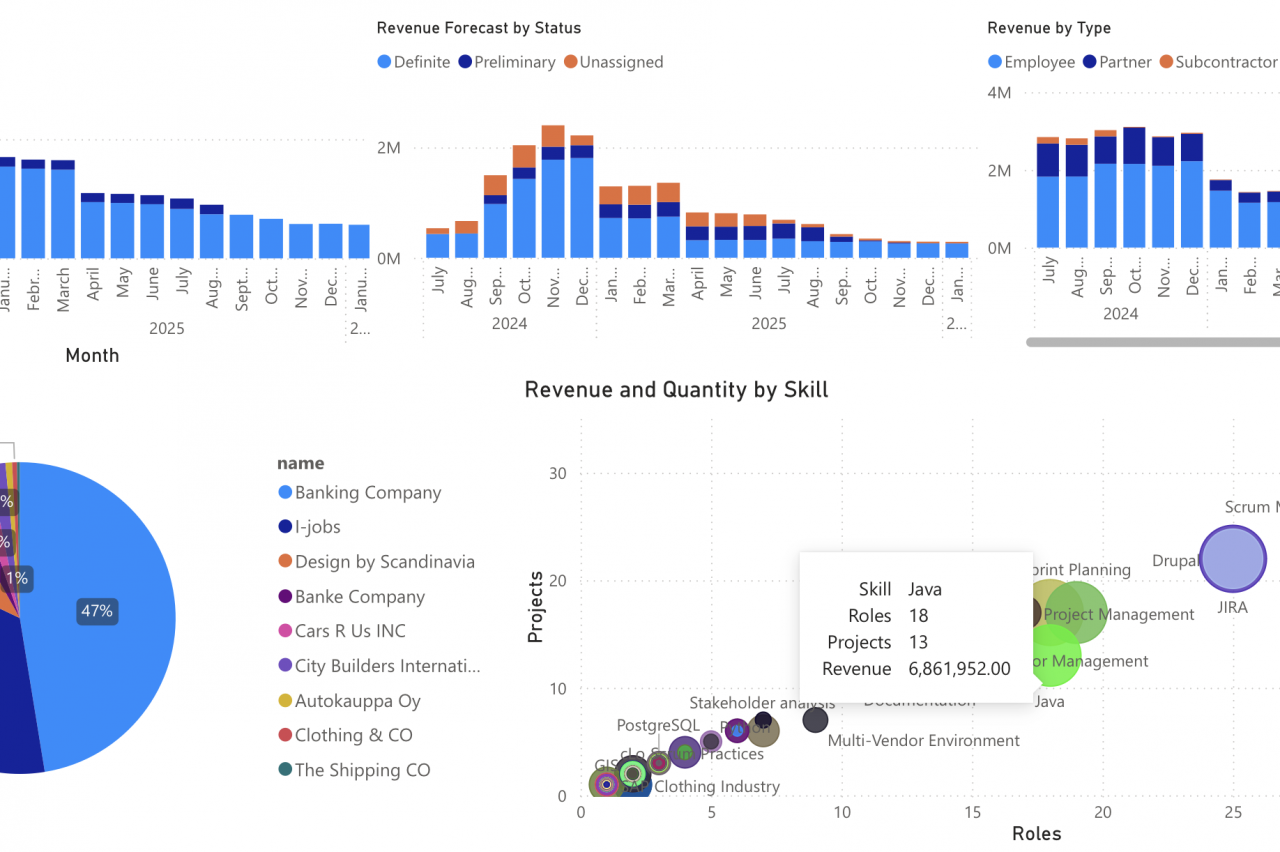Click the Preliminary legend marker
1280x852 pixels.
[x=465, y=62]
